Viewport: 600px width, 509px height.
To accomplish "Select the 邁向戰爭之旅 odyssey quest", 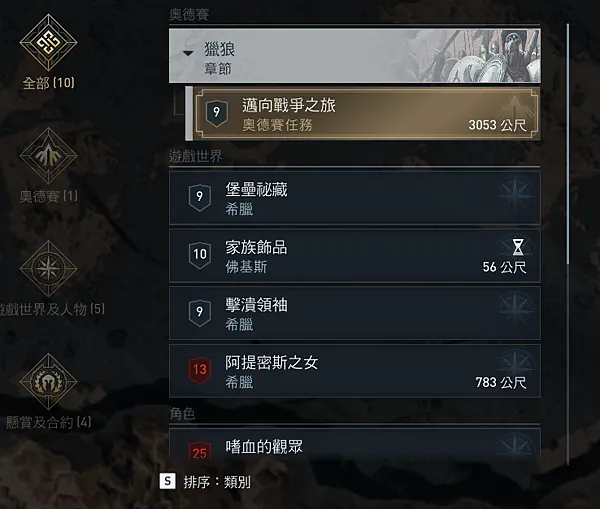I will (x=367, y=113).
